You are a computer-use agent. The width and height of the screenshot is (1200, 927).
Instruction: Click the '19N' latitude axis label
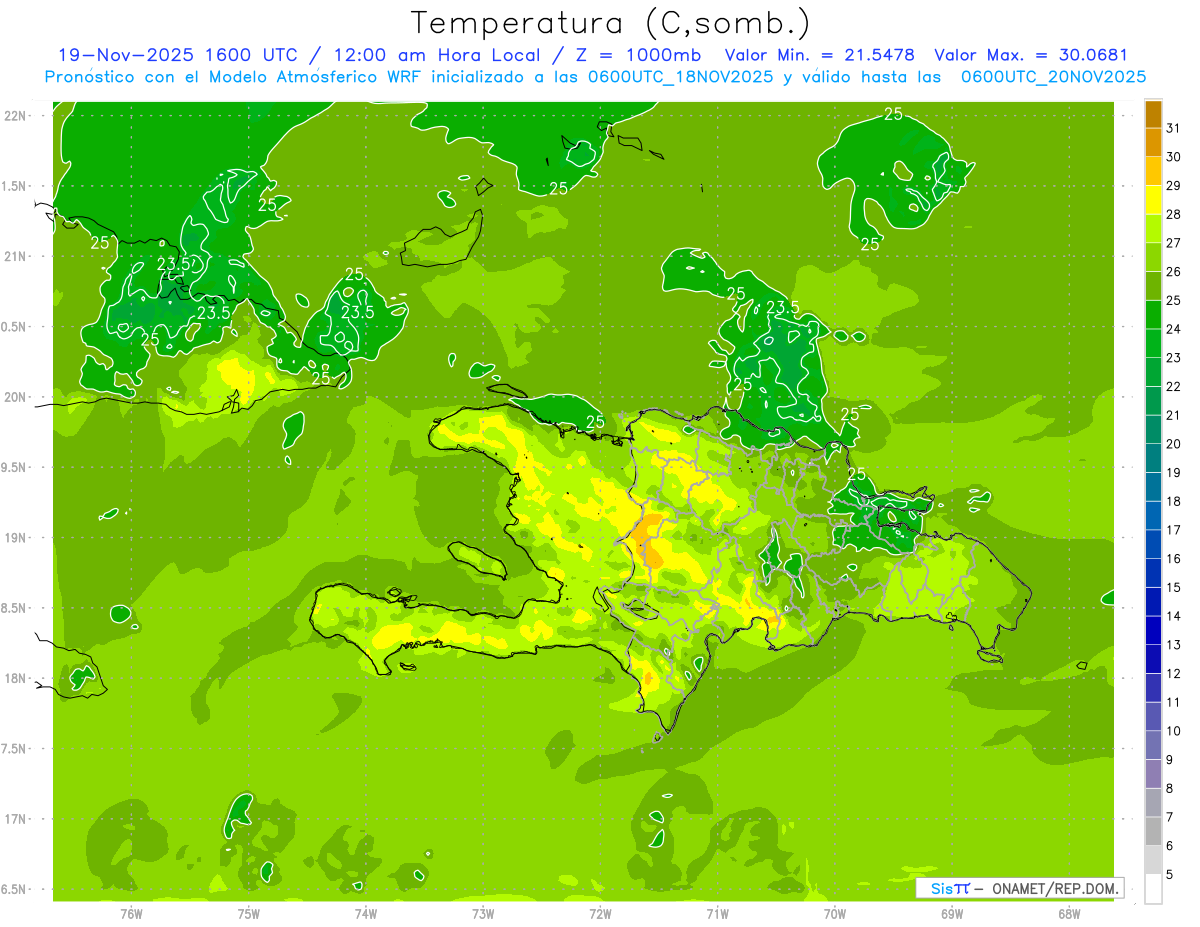click(17, 538)
